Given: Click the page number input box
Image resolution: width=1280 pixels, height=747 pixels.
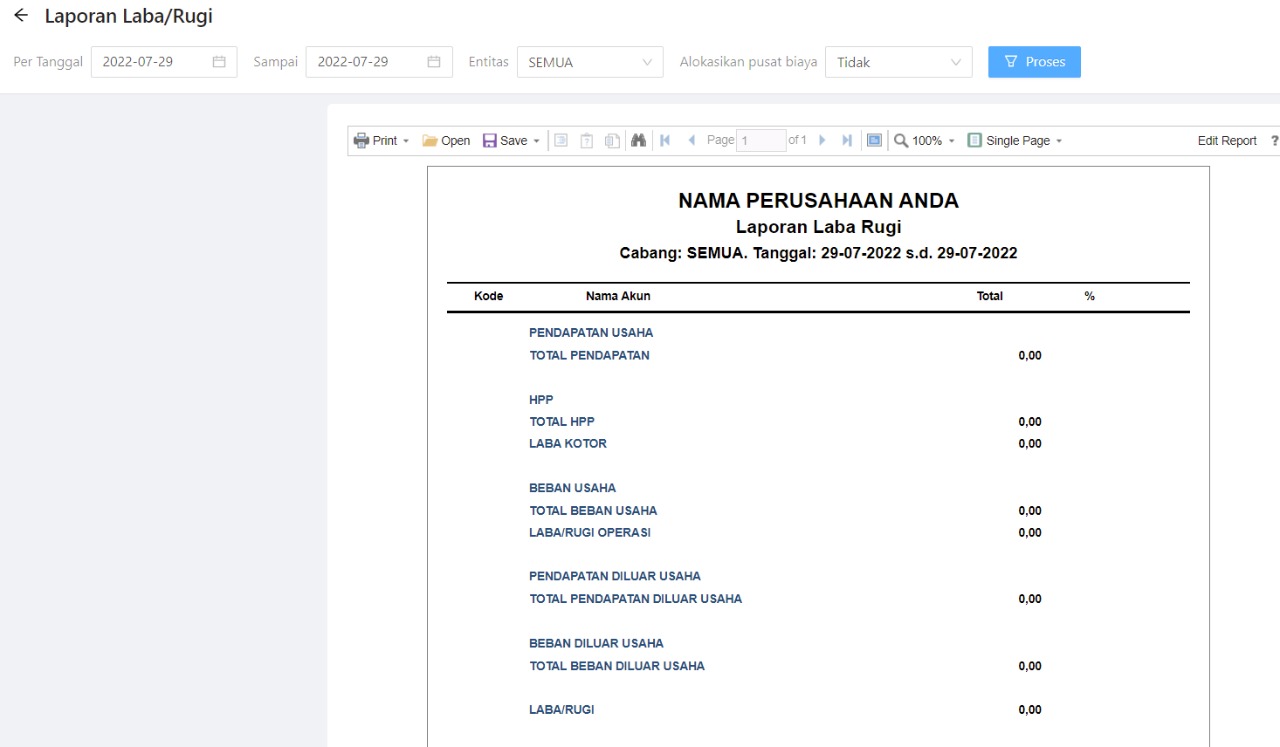Looking at the screenshot, I should point(761,141).
